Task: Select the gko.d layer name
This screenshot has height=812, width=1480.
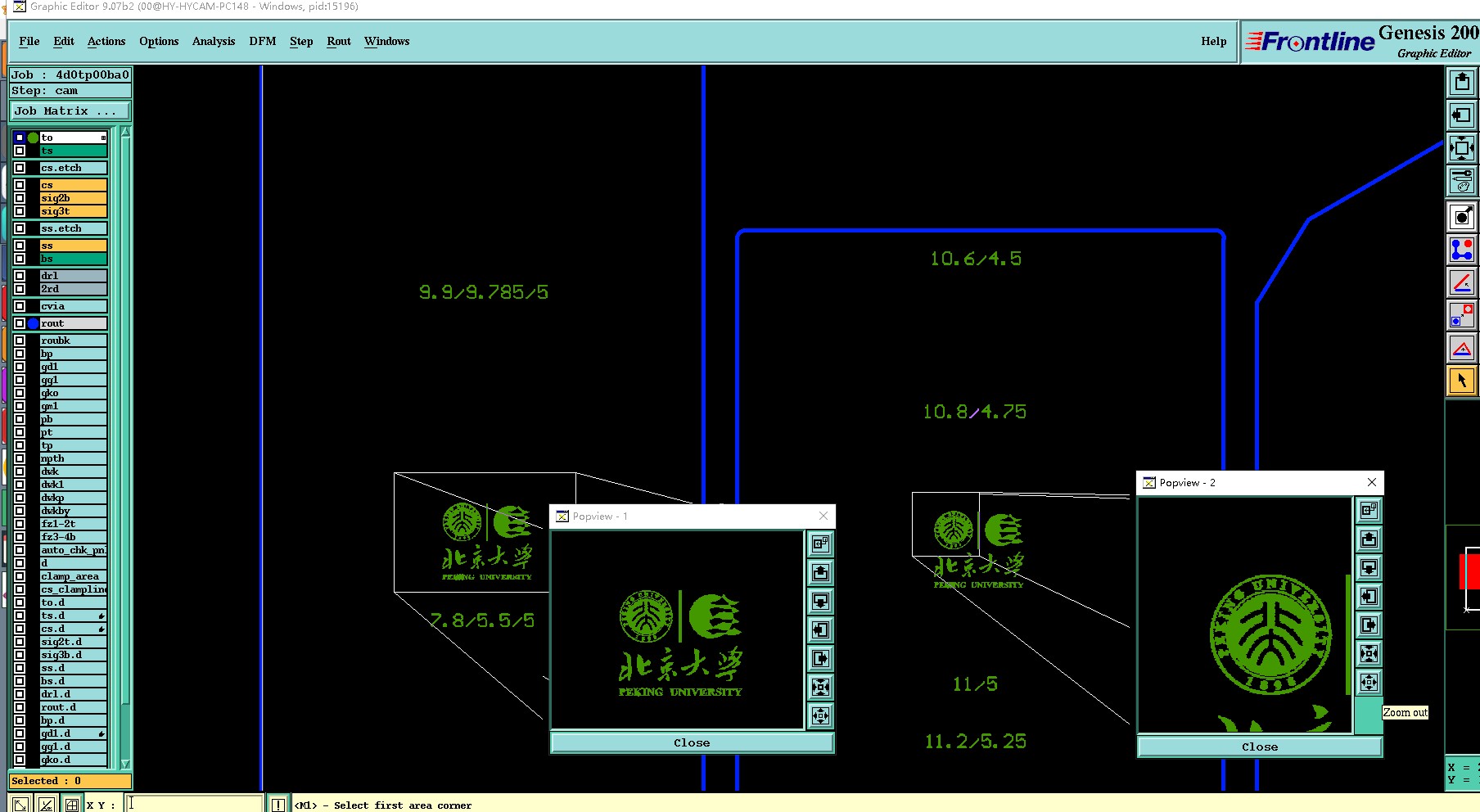Action: 74,760
